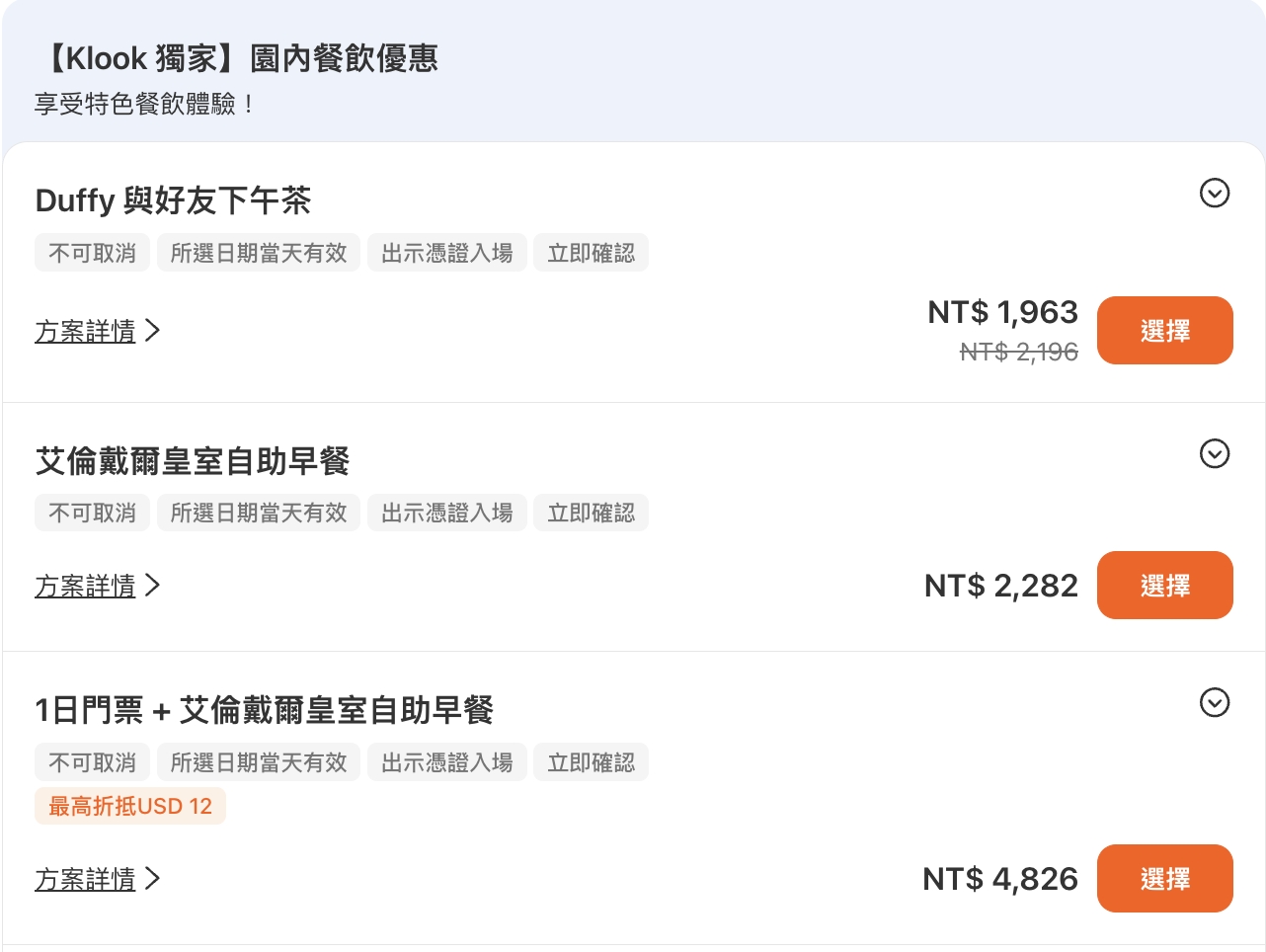Select the 選擇 button for royal buffet breakfast
The height and width of the screenshot is (952, 1266).
point(1164,585)
